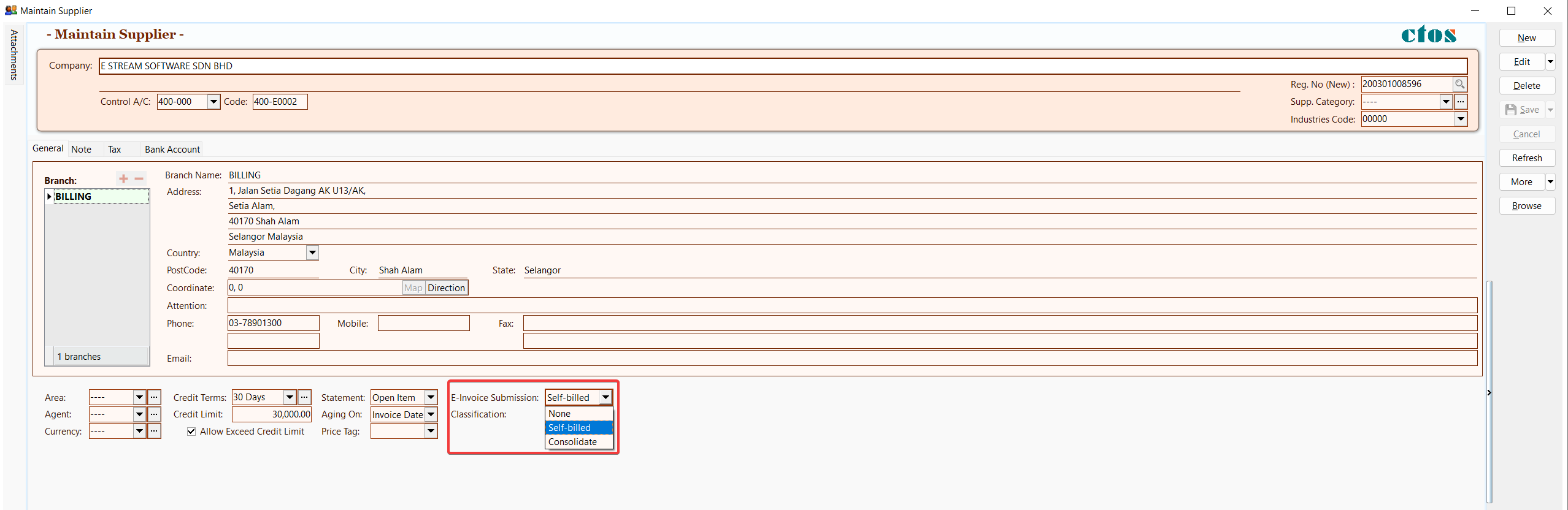Select None in E-Invoice Submission list

(559, 414)
